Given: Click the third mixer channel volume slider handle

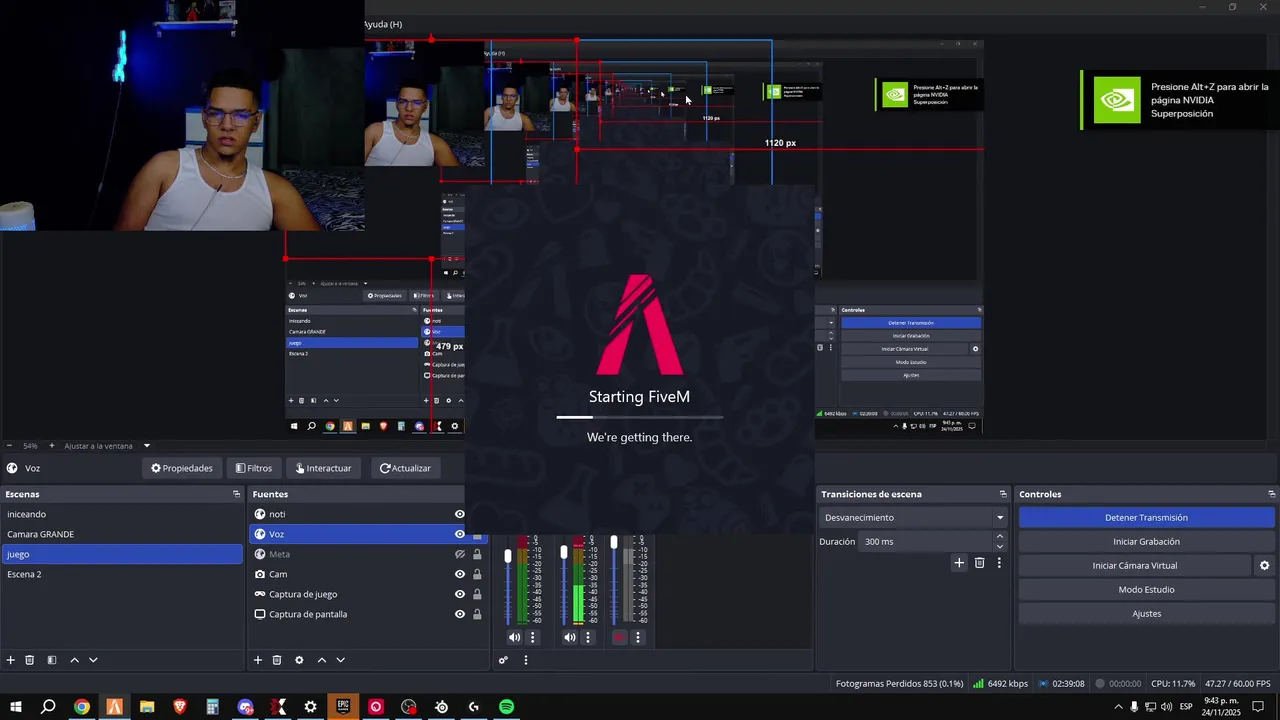Looking at the screenshot, I should (614, 543).
